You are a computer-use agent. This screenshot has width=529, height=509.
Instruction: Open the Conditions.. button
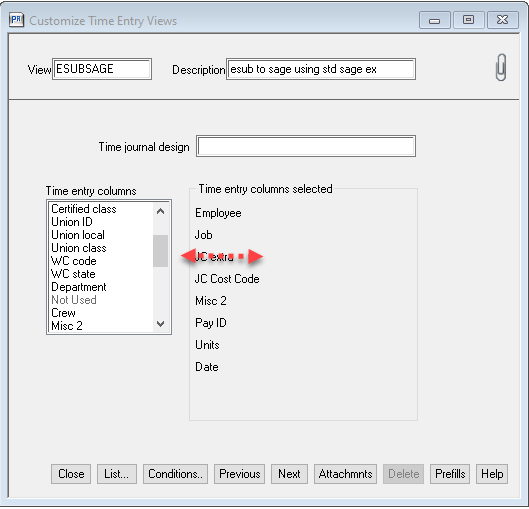coord(175,474)
